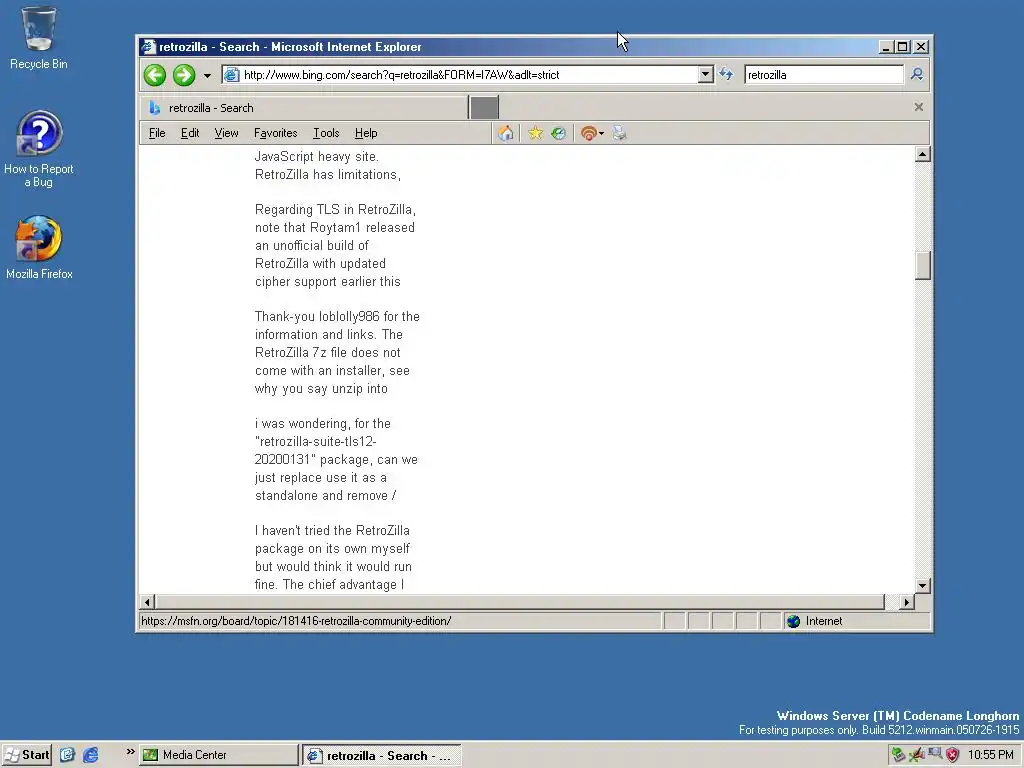Open the recent pages dropdown beside Forward
The width and height of the screenshot is (1024, 768).
tap(207, 76)
